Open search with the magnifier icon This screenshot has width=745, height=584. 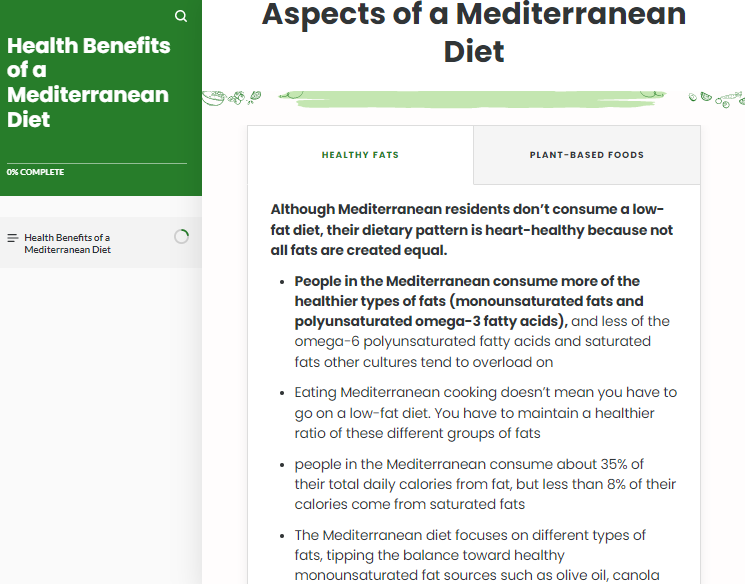[181, 16]
